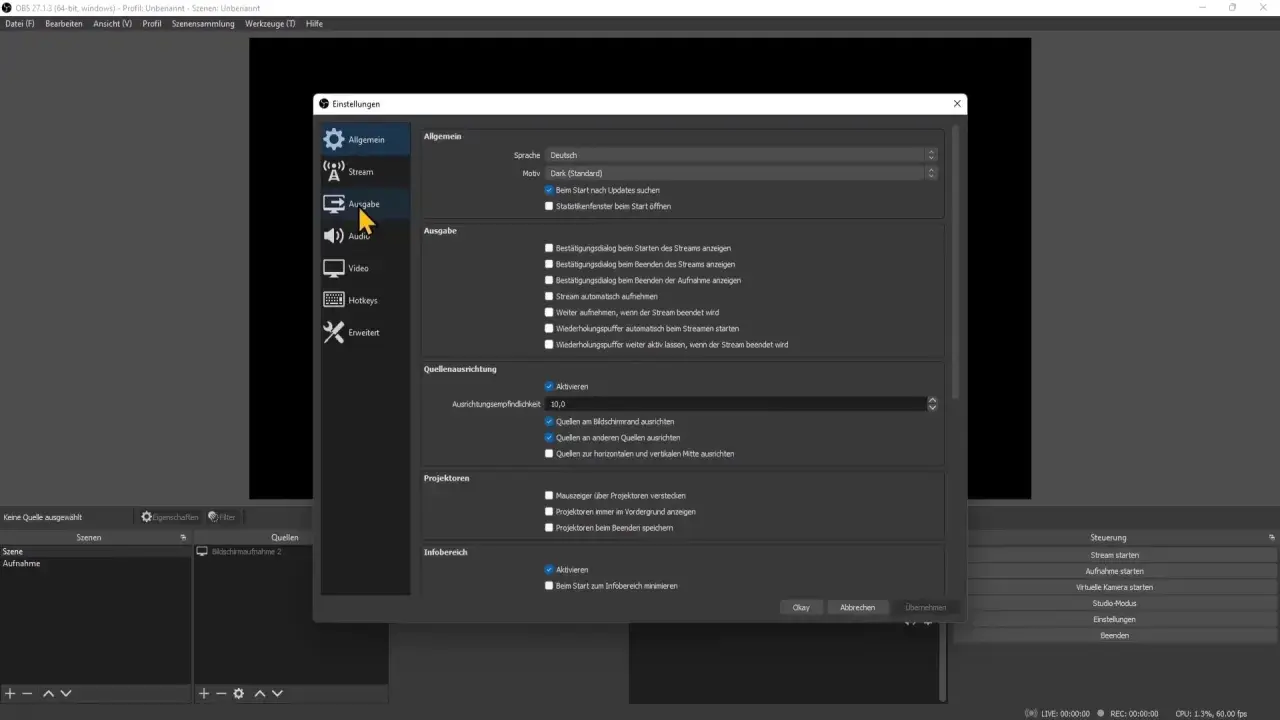Click the Filter button above Szenen
The width and height of the screenshot is (1280, 720).
[x=222, y=517]
